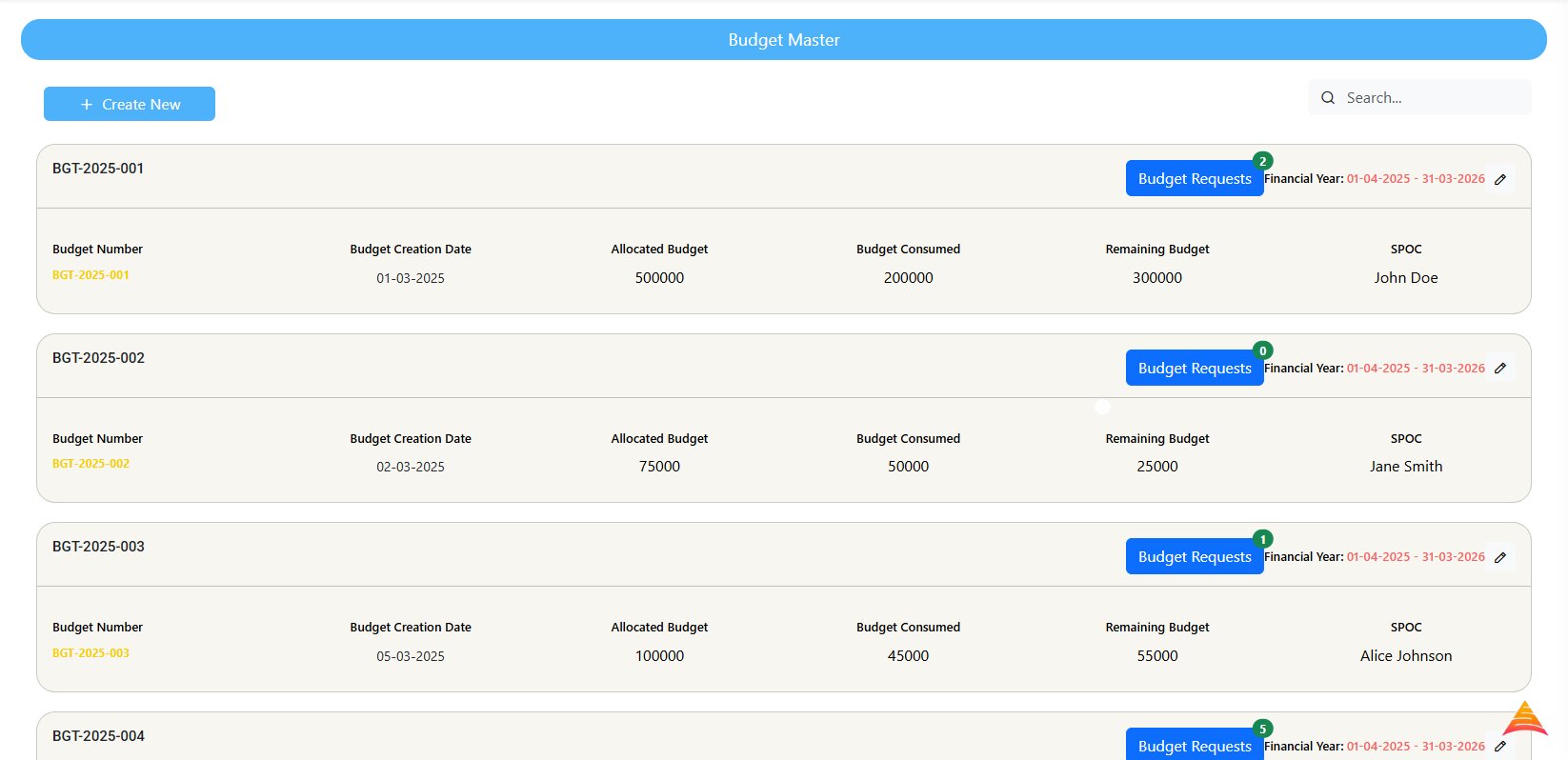Viewport: 1568px width, 760px height.
Task: Open the yellow BGT-2025-002 budget number link
Action: click(90, 464)
